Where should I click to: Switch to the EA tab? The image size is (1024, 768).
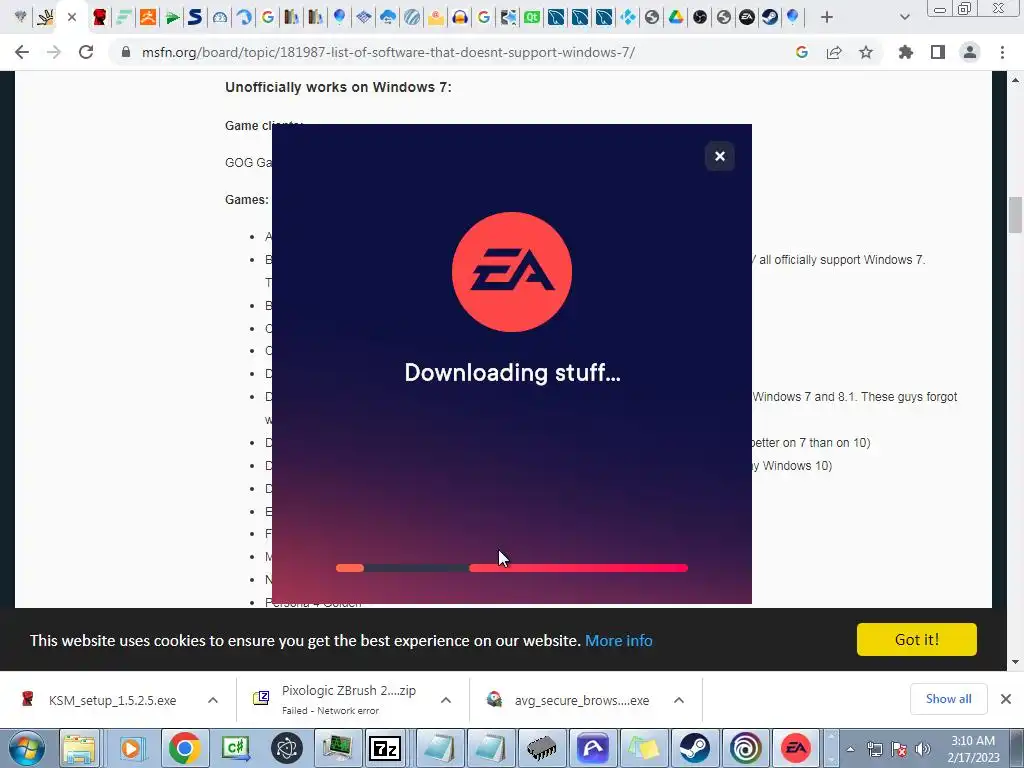[x=747, y=17]
